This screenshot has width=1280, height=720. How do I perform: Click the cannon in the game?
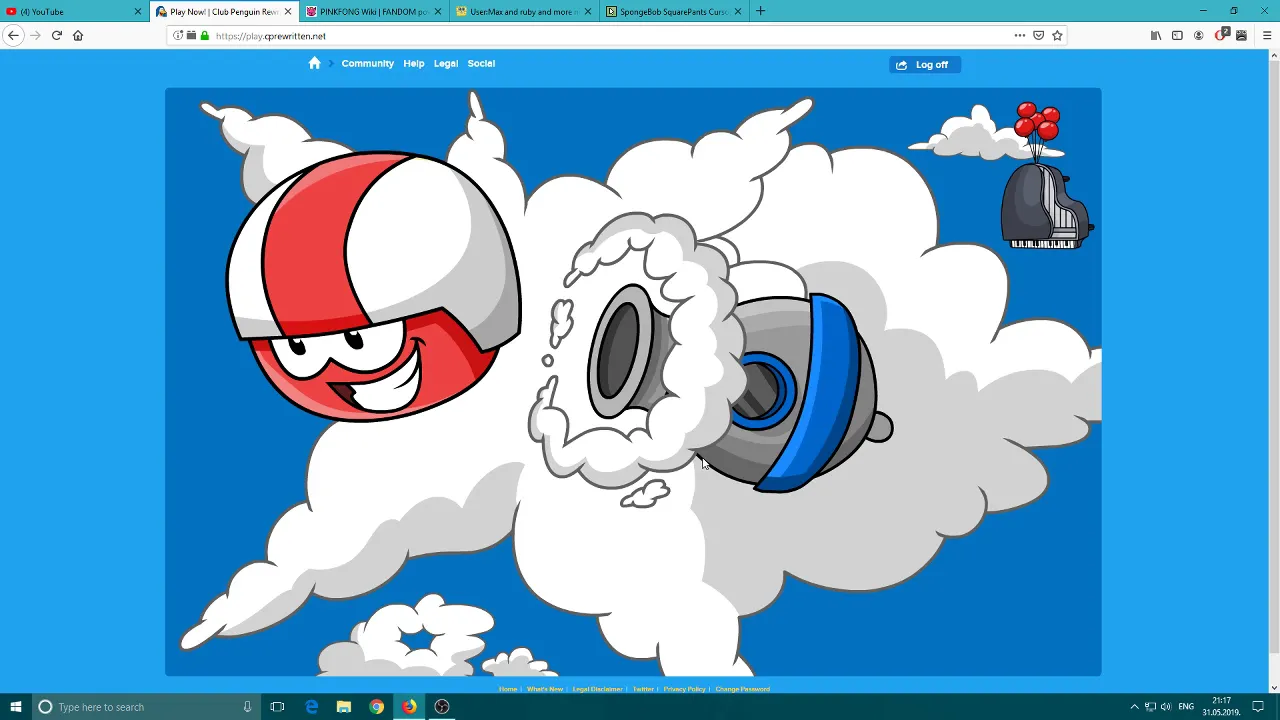coord(740,390)
